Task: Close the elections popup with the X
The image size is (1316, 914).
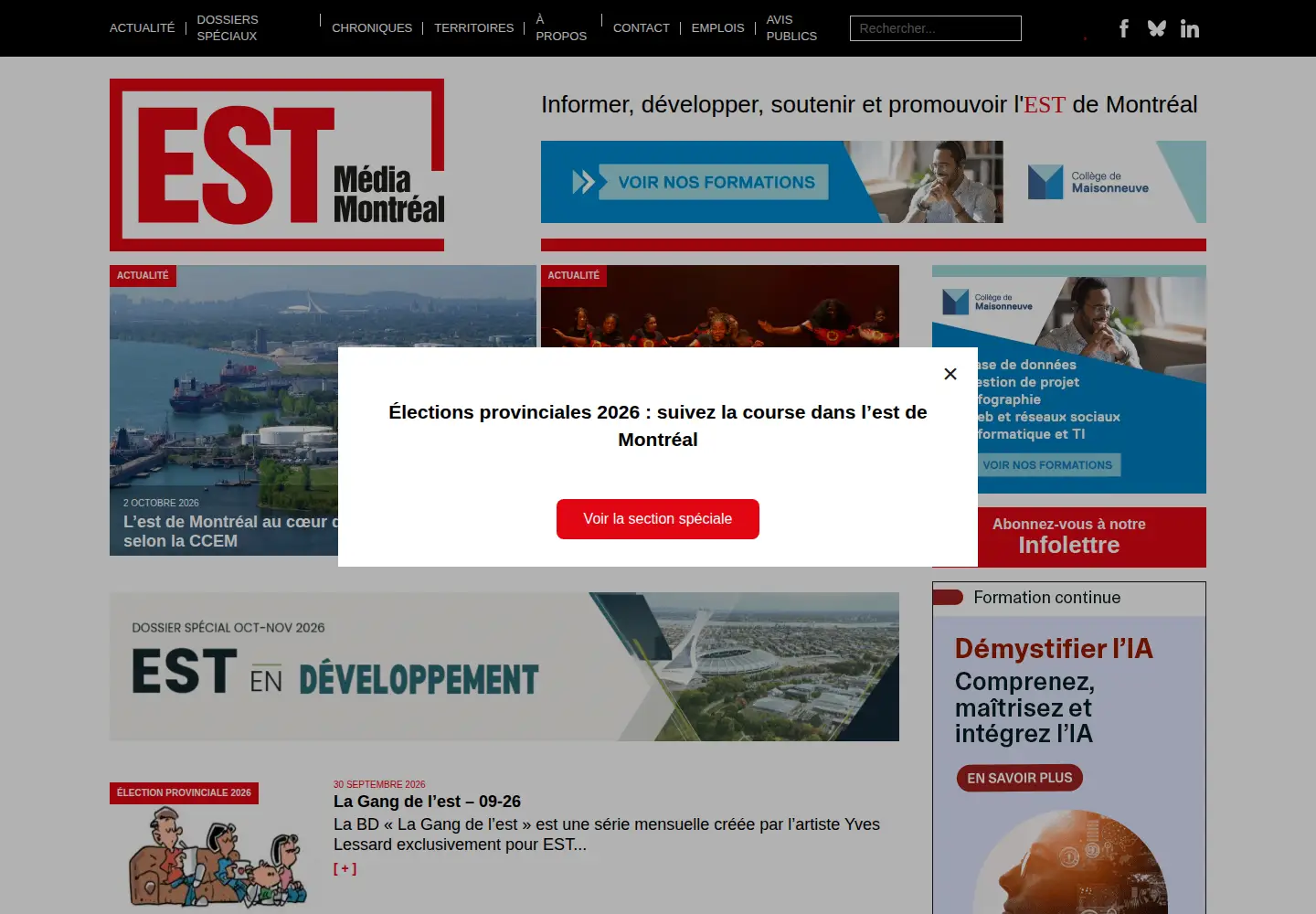Action: pyautogui.click(x=950, y=374)
